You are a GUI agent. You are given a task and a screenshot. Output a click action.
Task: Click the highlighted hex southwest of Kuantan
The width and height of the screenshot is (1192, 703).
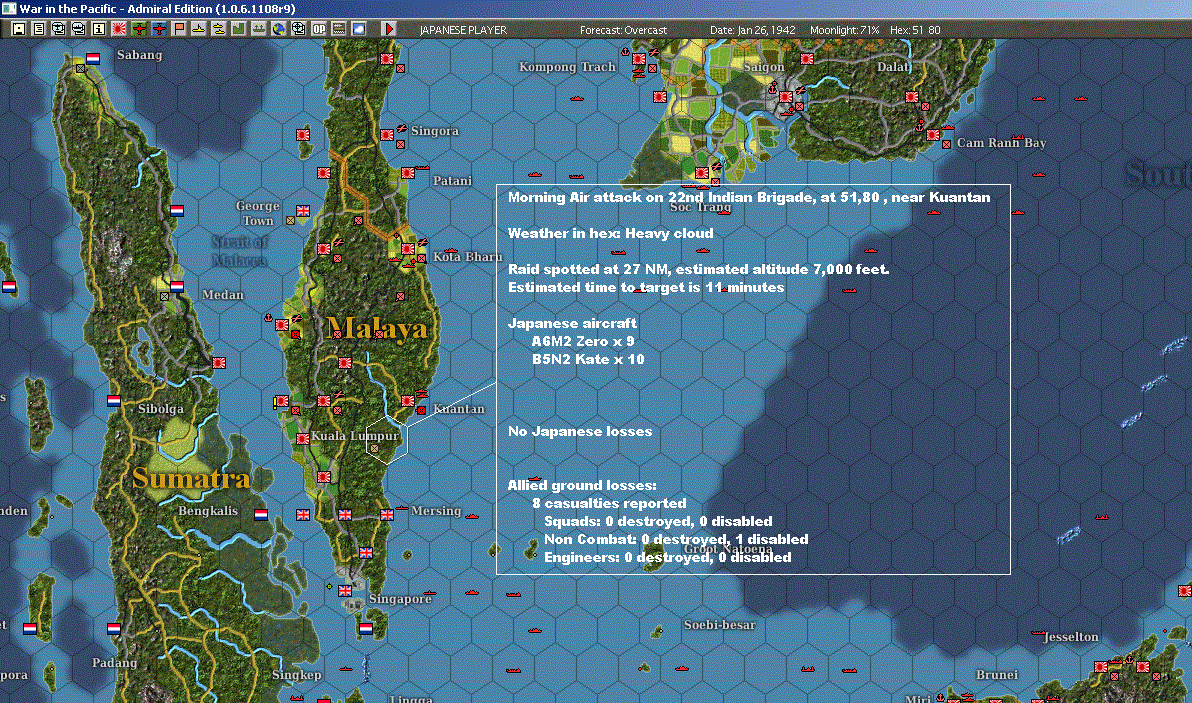click(387, 439)
